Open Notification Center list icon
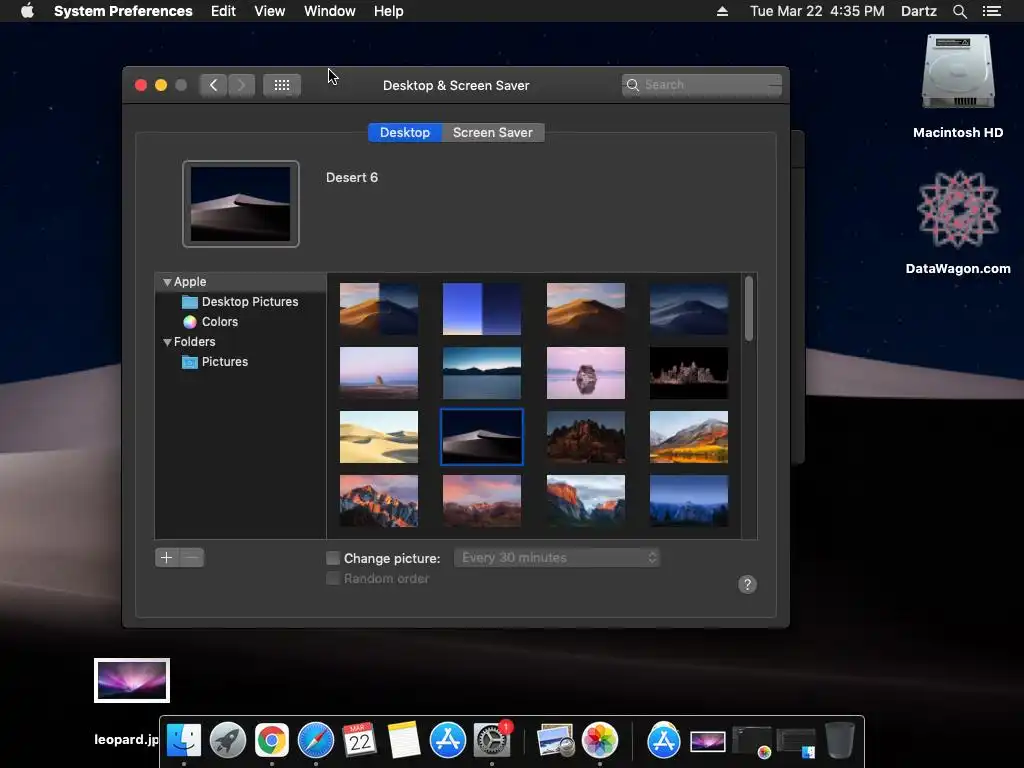1024x768 pixels. [x=991, y=11]
